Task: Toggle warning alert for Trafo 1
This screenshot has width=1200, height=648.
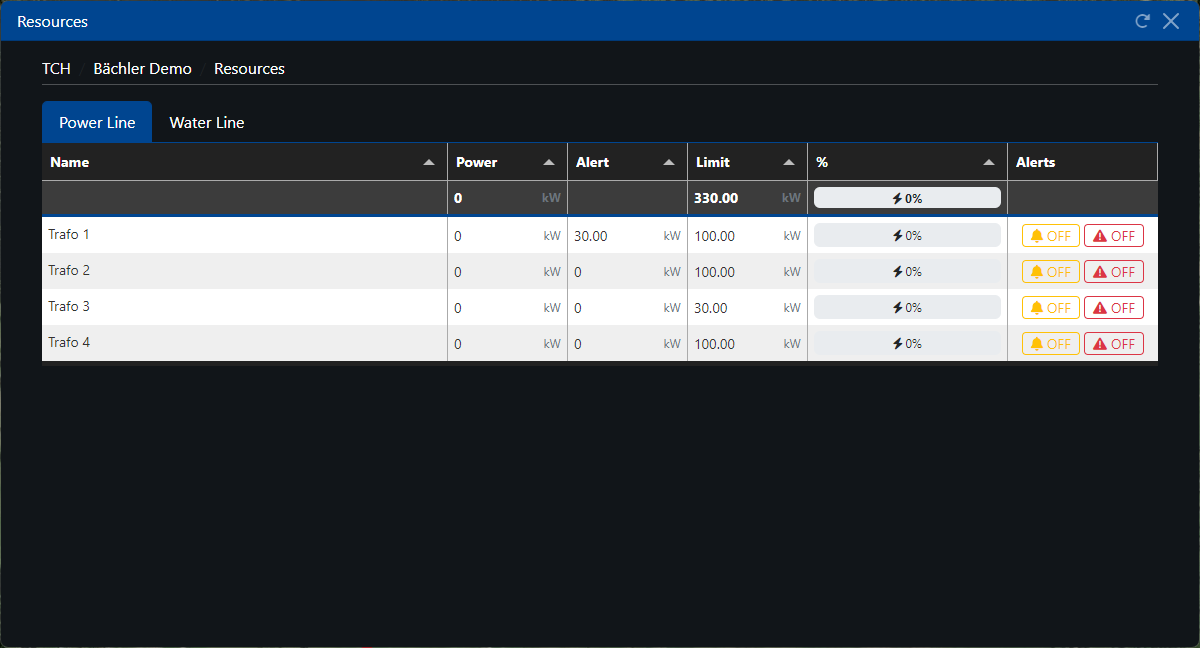Action: (1114, 236)
